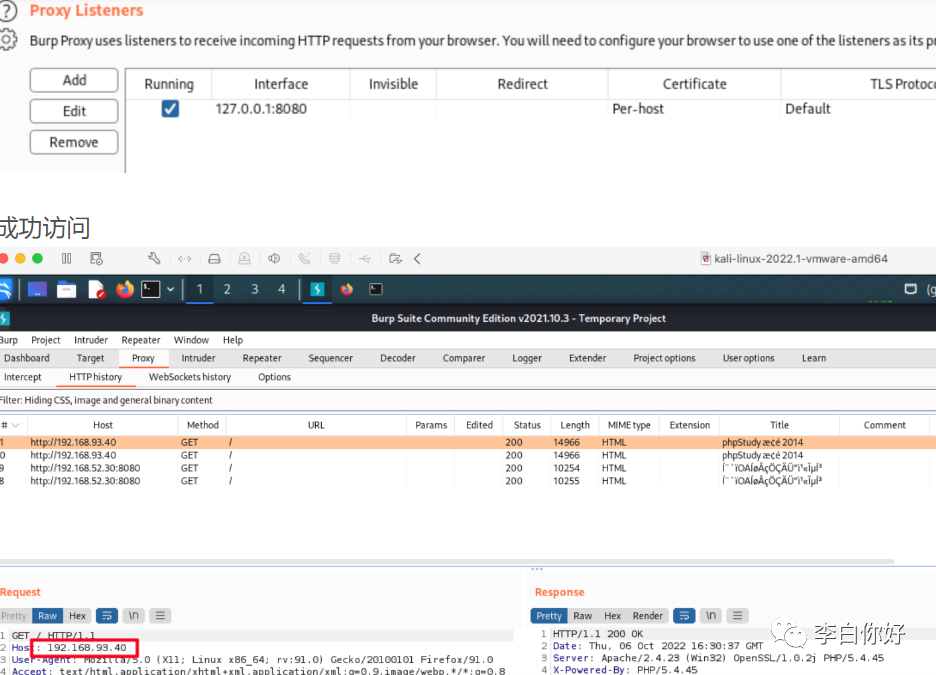Open the Burp menu
The image size is (936, 675).
tap(9, 340)
